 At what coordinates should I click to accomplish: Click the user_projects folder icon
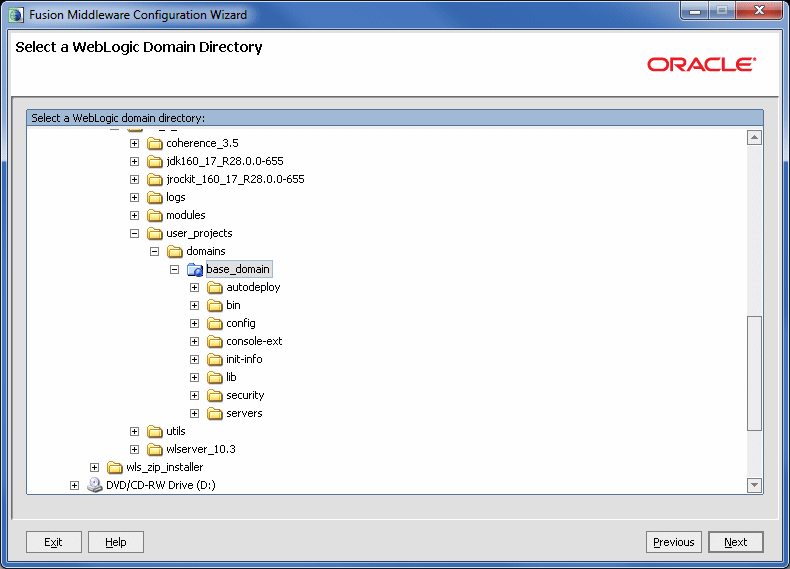click(155, 233)
